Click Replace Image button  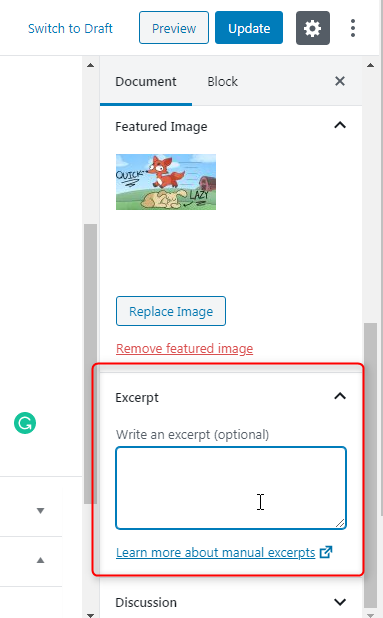pos(171,311)
